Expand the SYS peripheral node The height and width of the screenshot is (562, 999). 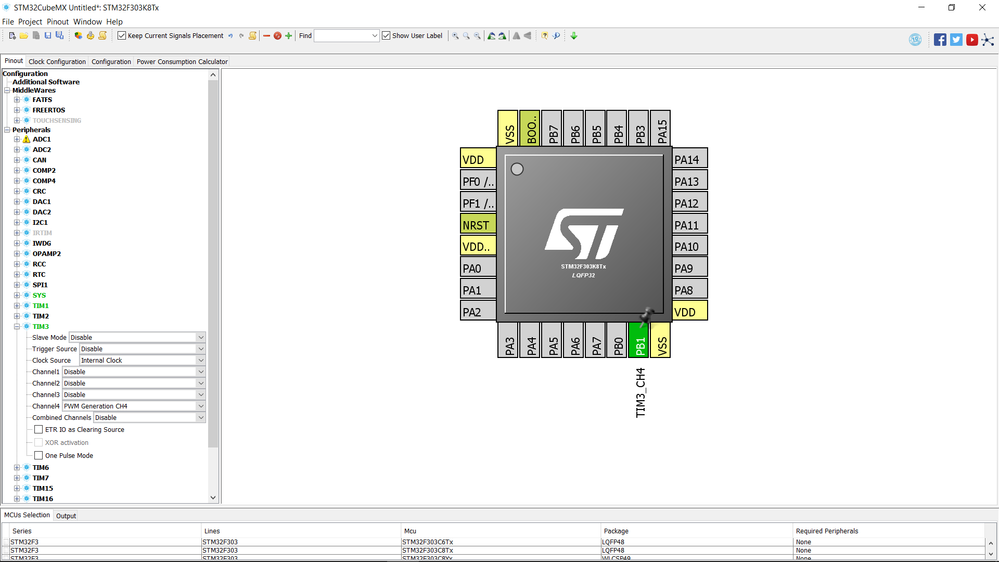[17, 295]
